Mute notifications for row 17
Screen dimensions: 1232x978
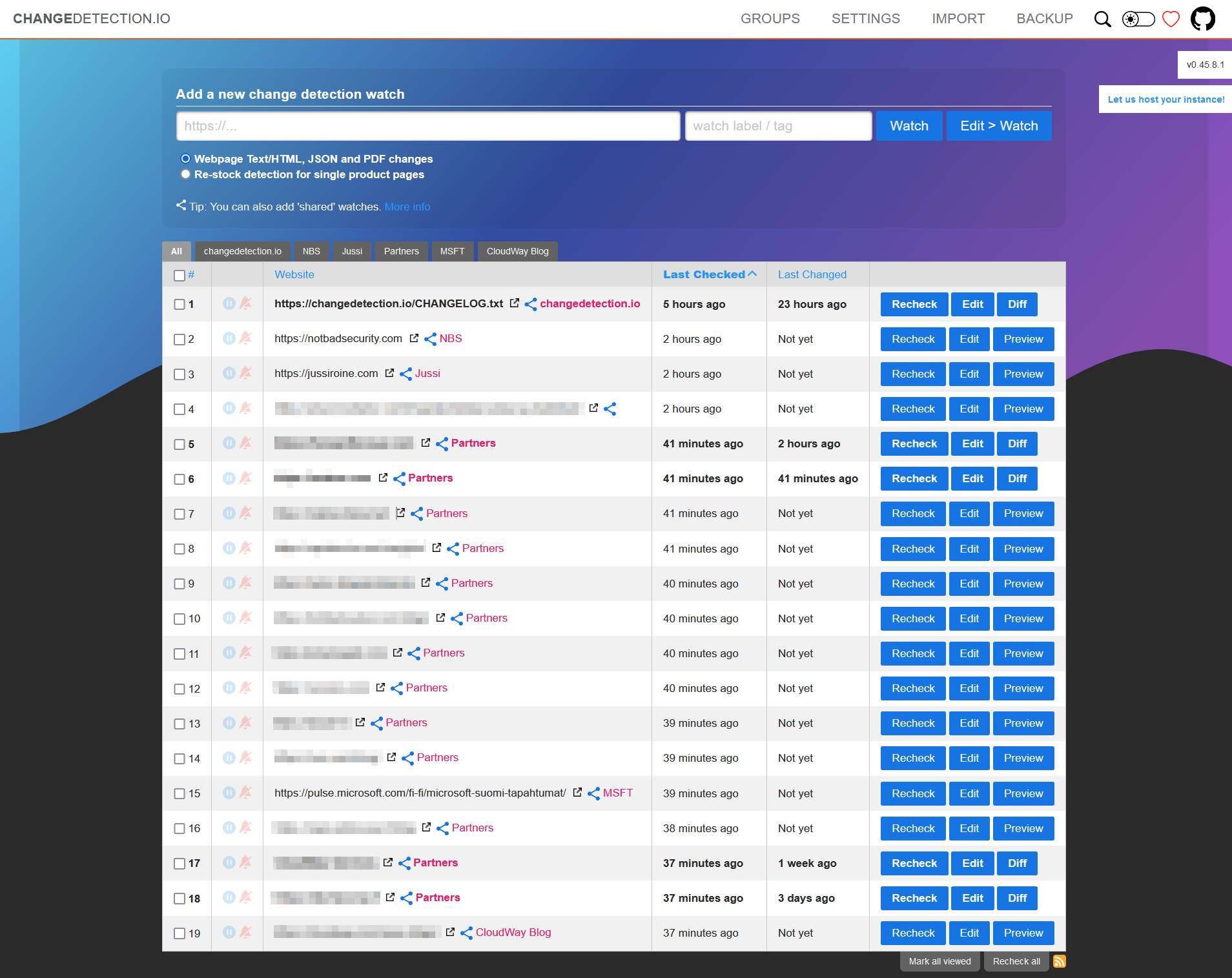(245, 862)
